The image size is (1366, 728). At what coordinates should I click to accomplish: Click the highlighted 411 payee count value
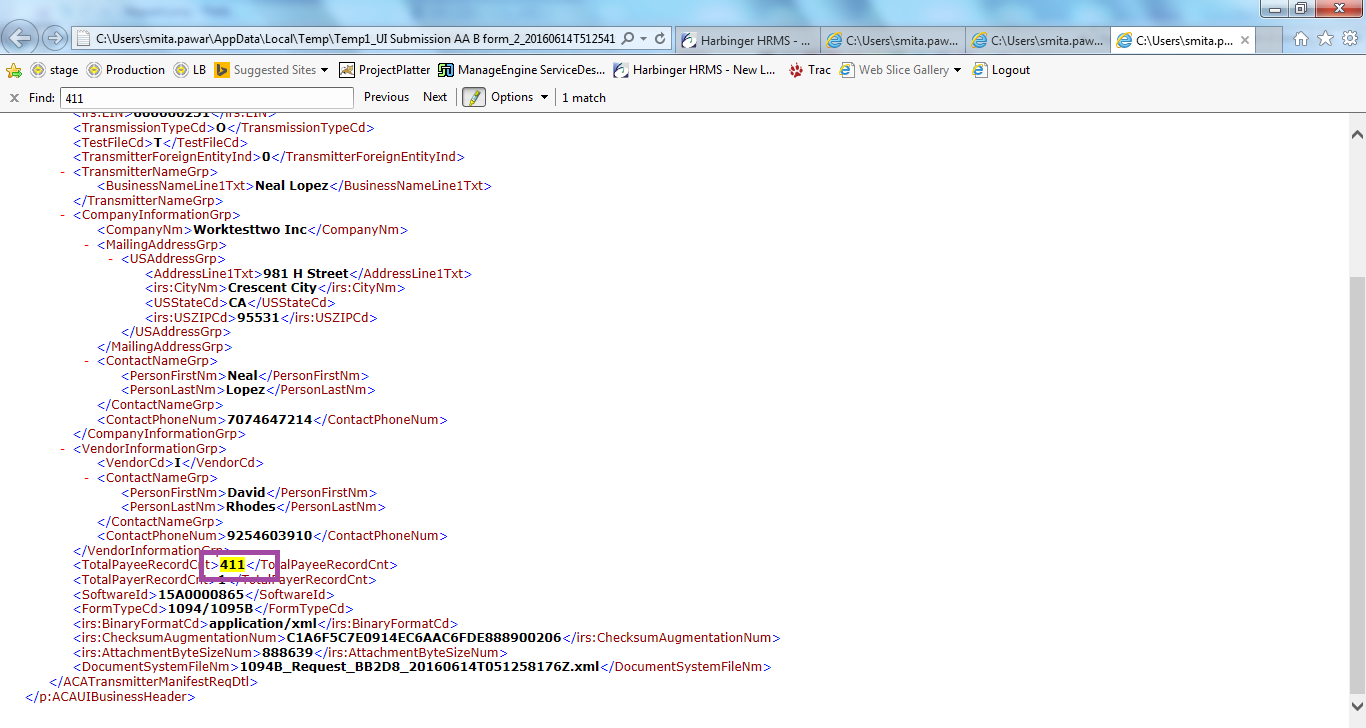click(232, 565)
